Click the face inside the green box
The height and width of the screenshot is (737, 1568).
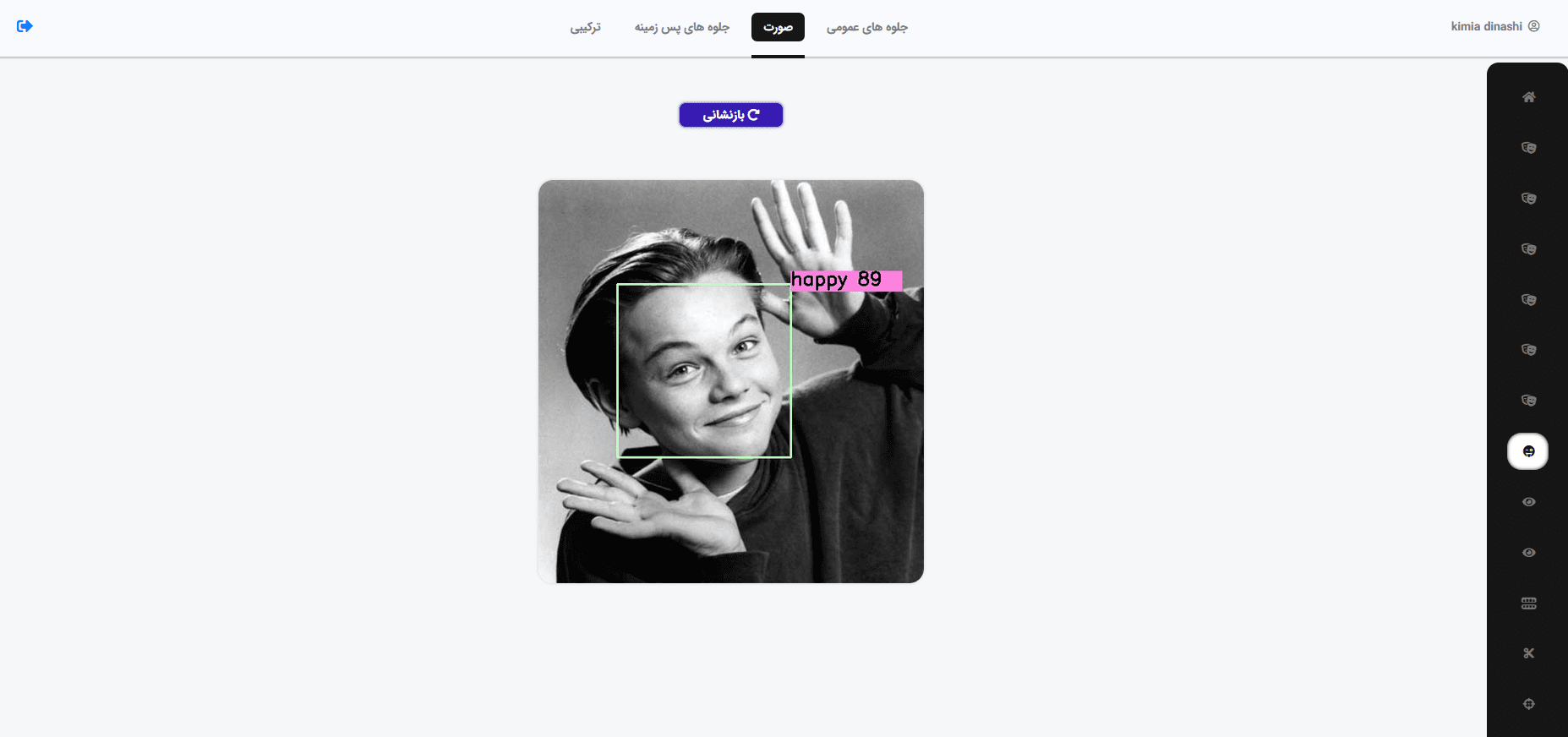tap(704, 371)
